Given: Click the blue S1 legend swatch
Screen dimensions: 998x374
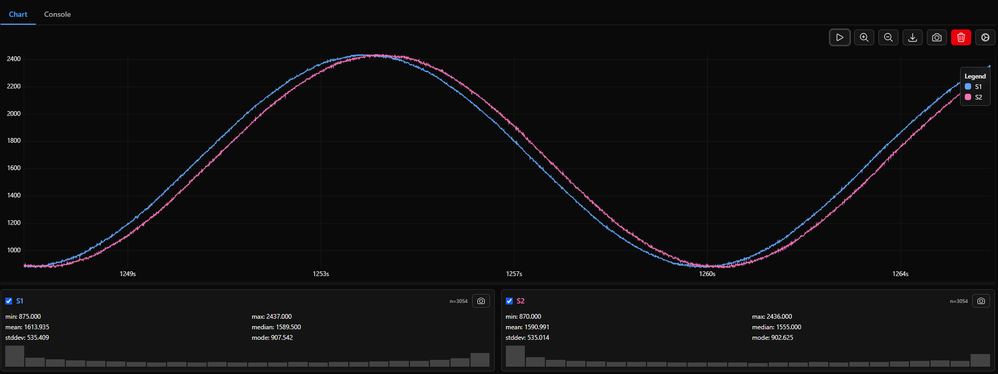Looking at the screenshot, I should point(968,87).
